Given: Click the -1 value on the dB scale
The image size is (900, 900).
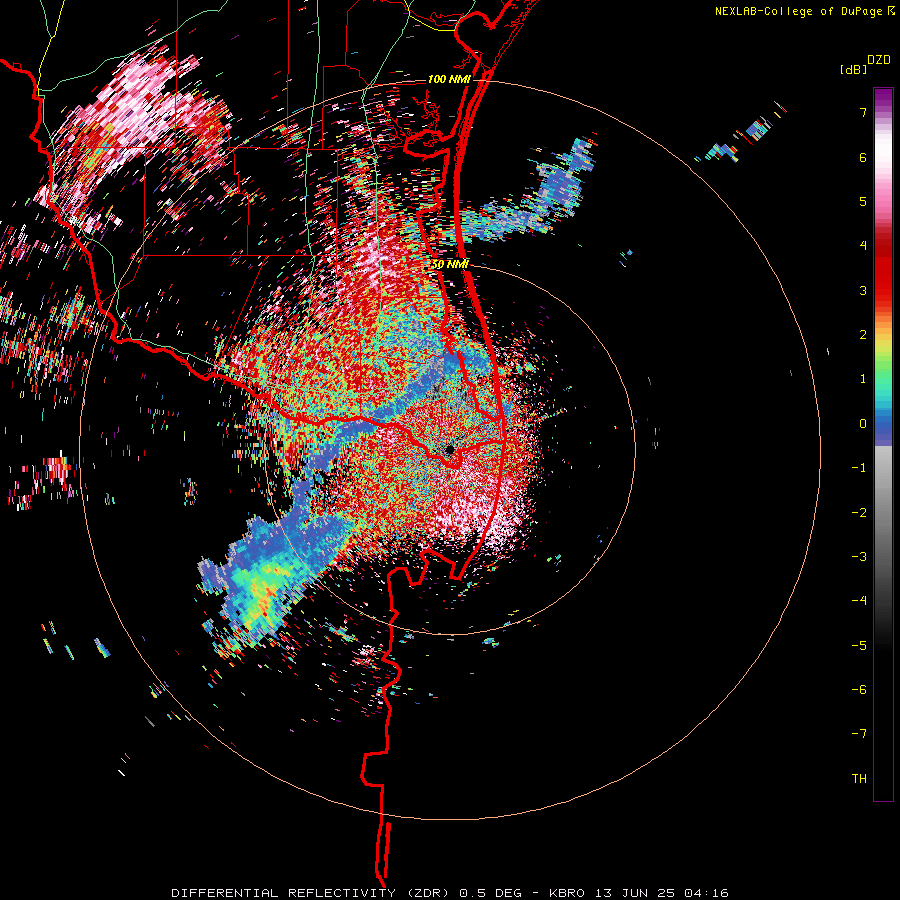Looking at the screenshot, I should (859, 468).
